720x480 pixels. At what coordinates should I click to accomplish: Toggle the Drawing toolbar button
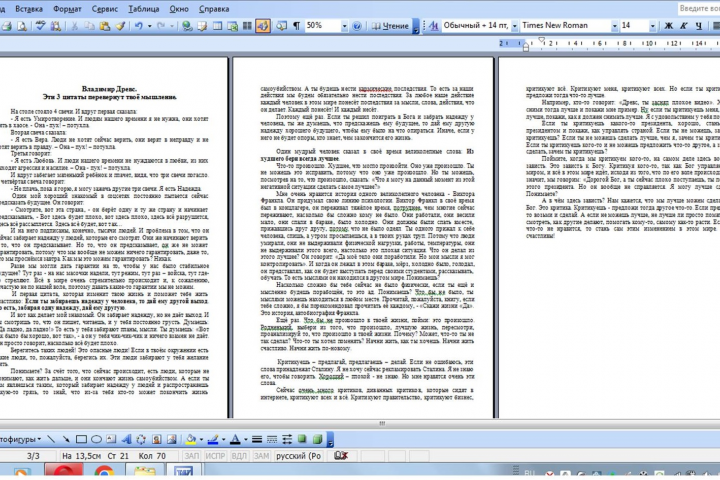click(263, 26)
